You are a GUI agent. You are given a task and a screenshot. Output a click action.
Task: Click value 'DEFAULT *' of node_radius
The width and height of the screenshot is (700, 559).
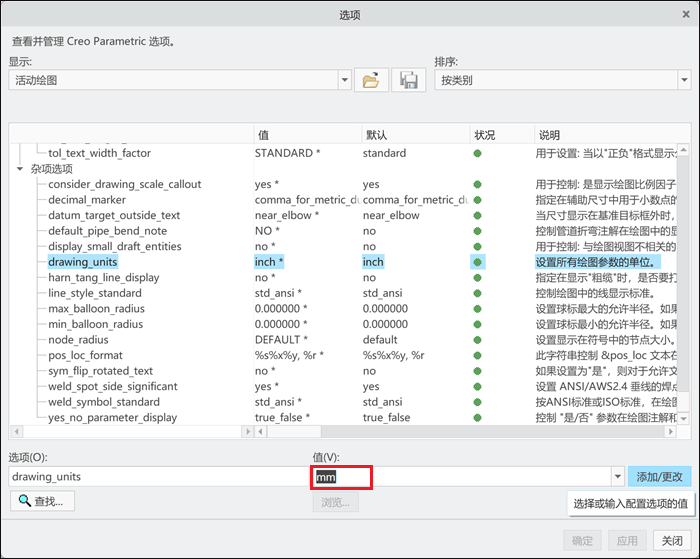[281, 340]
